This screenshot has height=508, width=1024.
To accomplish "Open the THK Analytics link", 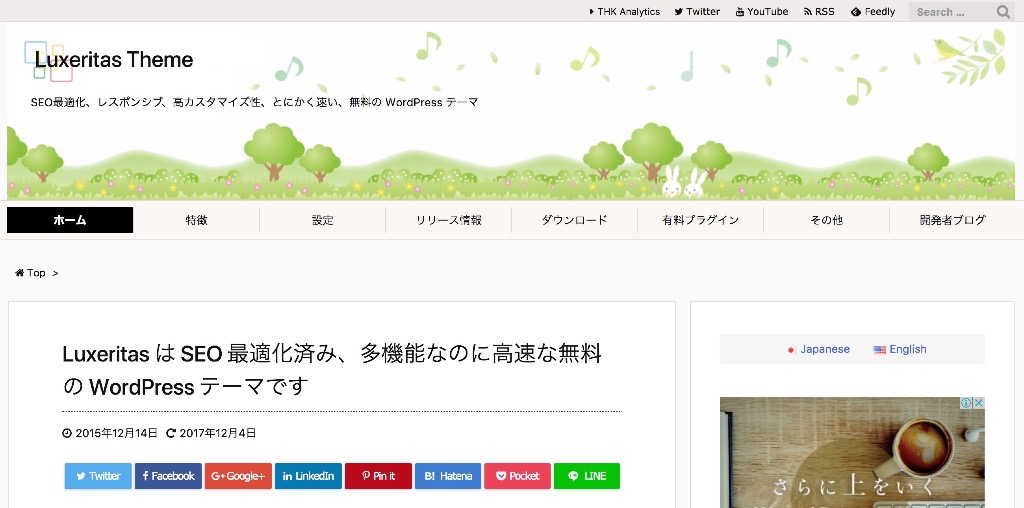I will pyautogui.click(x=624, y=12).
